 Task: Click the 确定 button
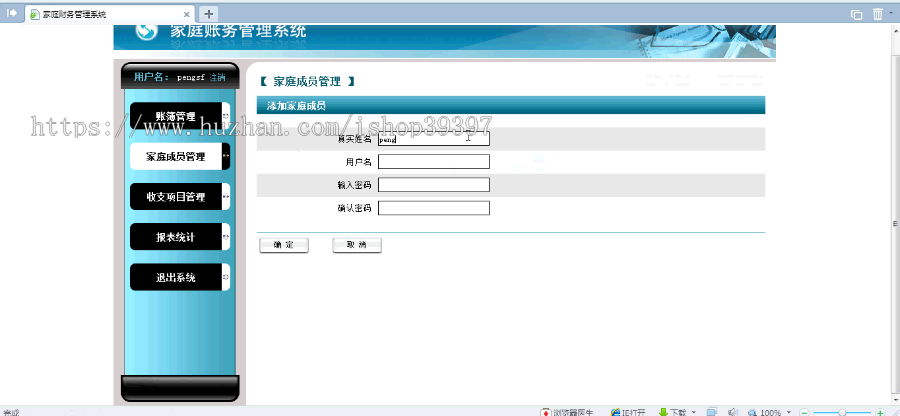(284, 245)
